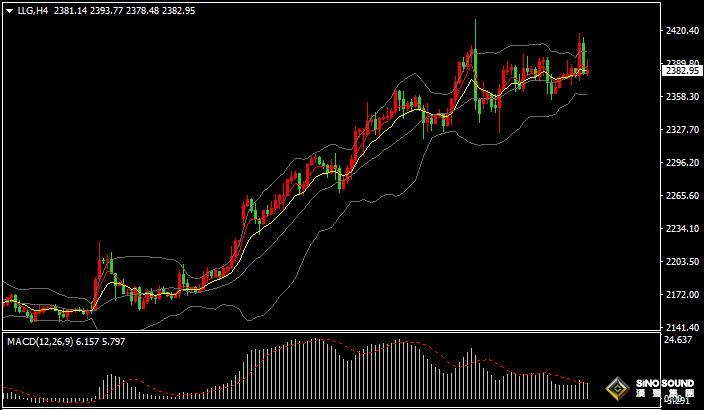
Task: Click the 2141.40 price axis label
Action: pos(682,328)
